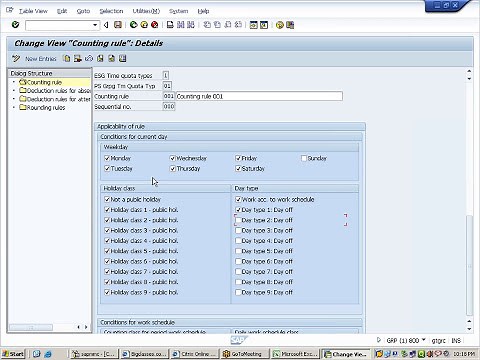Open the command field dropdown arrow
The height and width of the screenshot is (360, 480).
coord(95,25)
